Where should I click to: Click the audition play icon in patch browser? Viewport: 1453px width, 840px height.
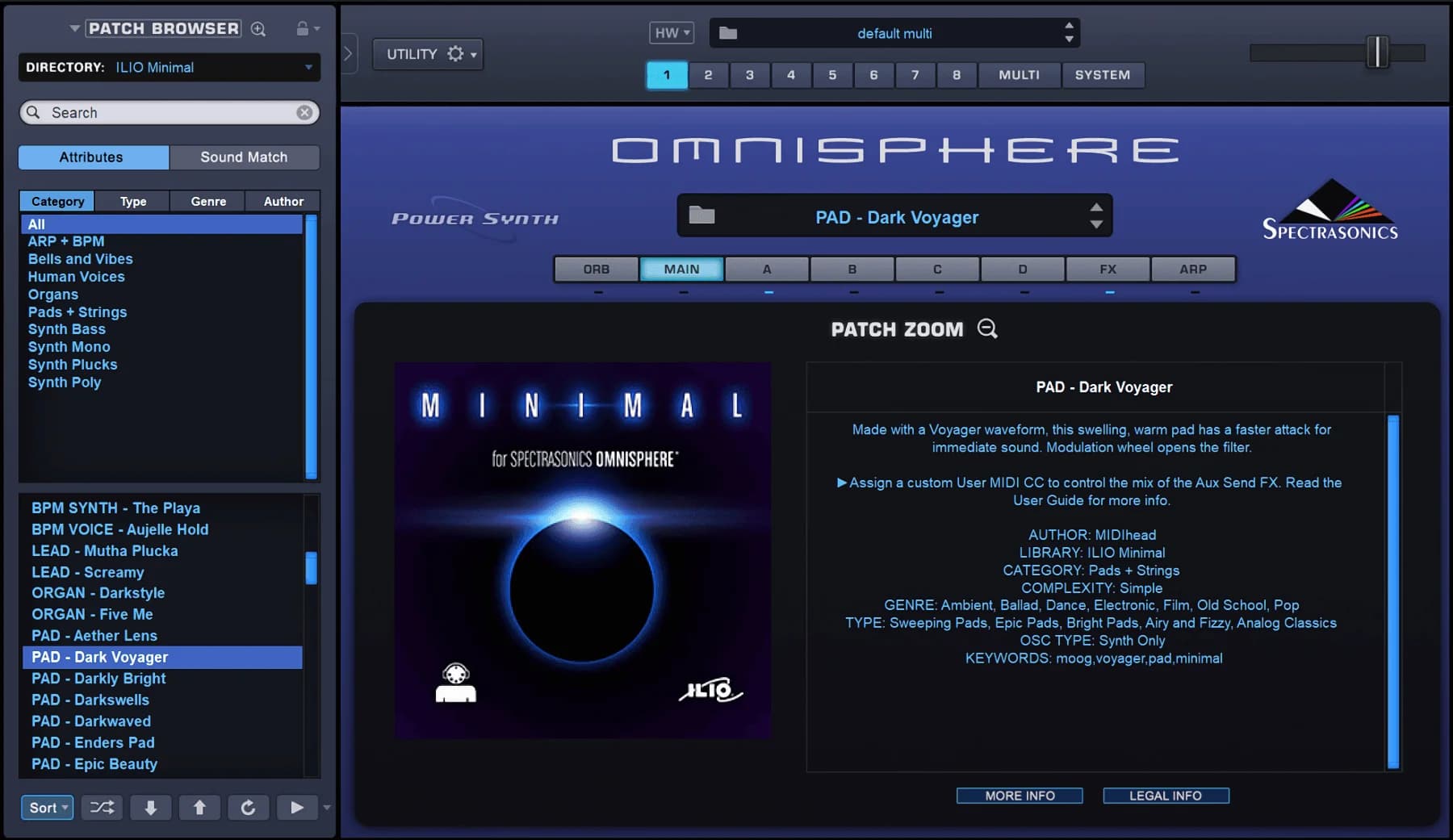(297, 807)
